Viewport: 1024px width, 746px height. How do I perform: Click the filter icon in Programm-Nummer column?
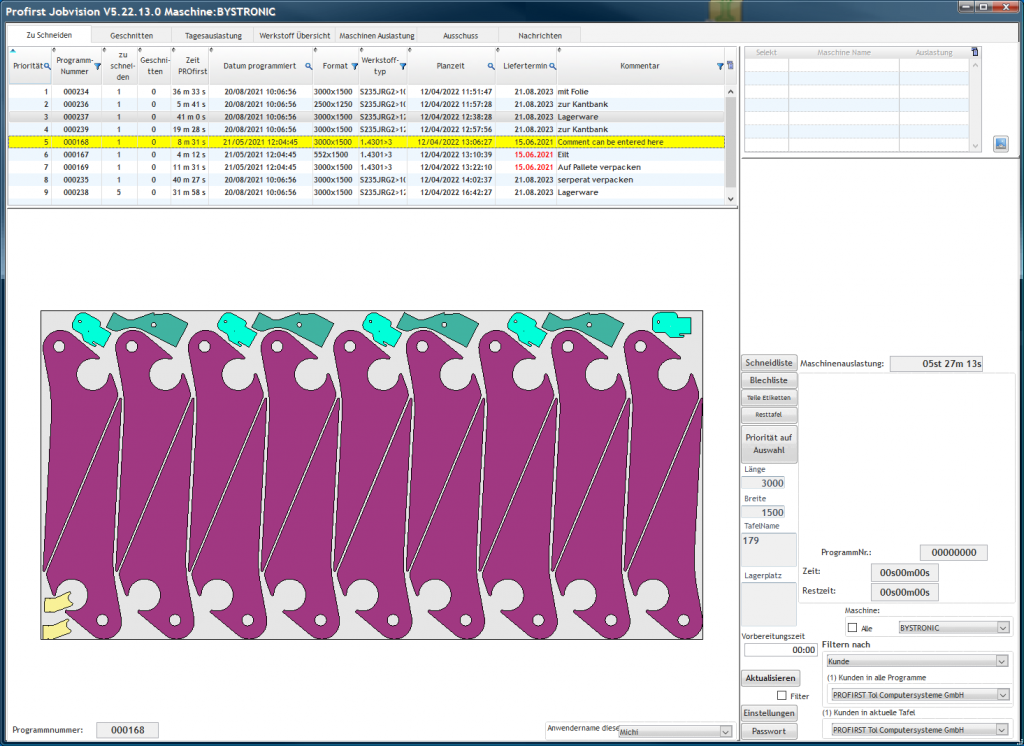[x=97, y=66]
